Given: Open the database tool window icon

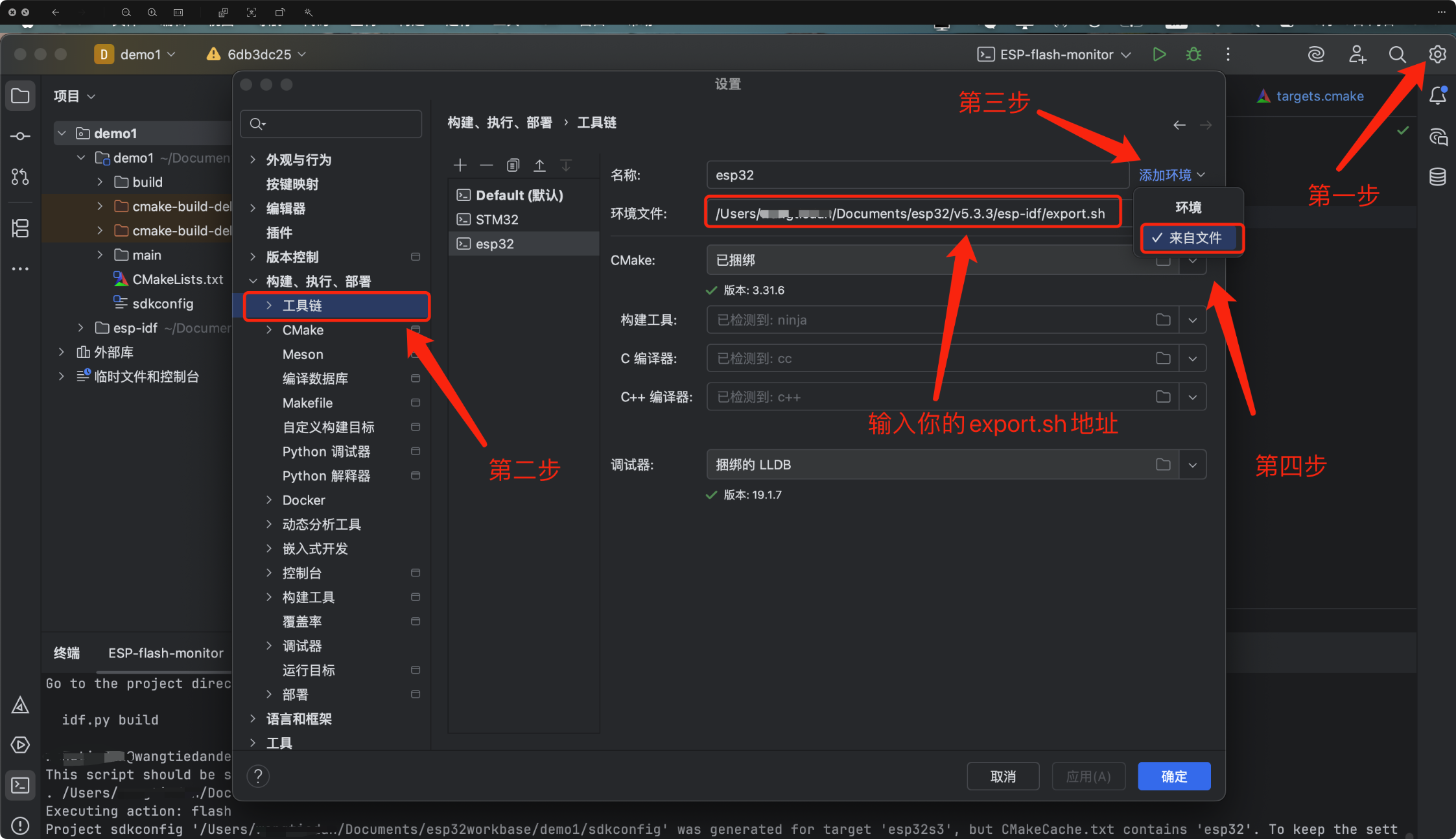Looking at the screenshot, I should (1437, 176).
